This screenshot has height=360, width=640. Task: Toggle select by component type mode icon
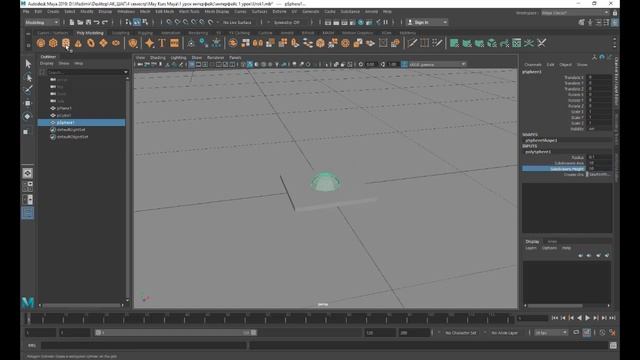point(145,22)
